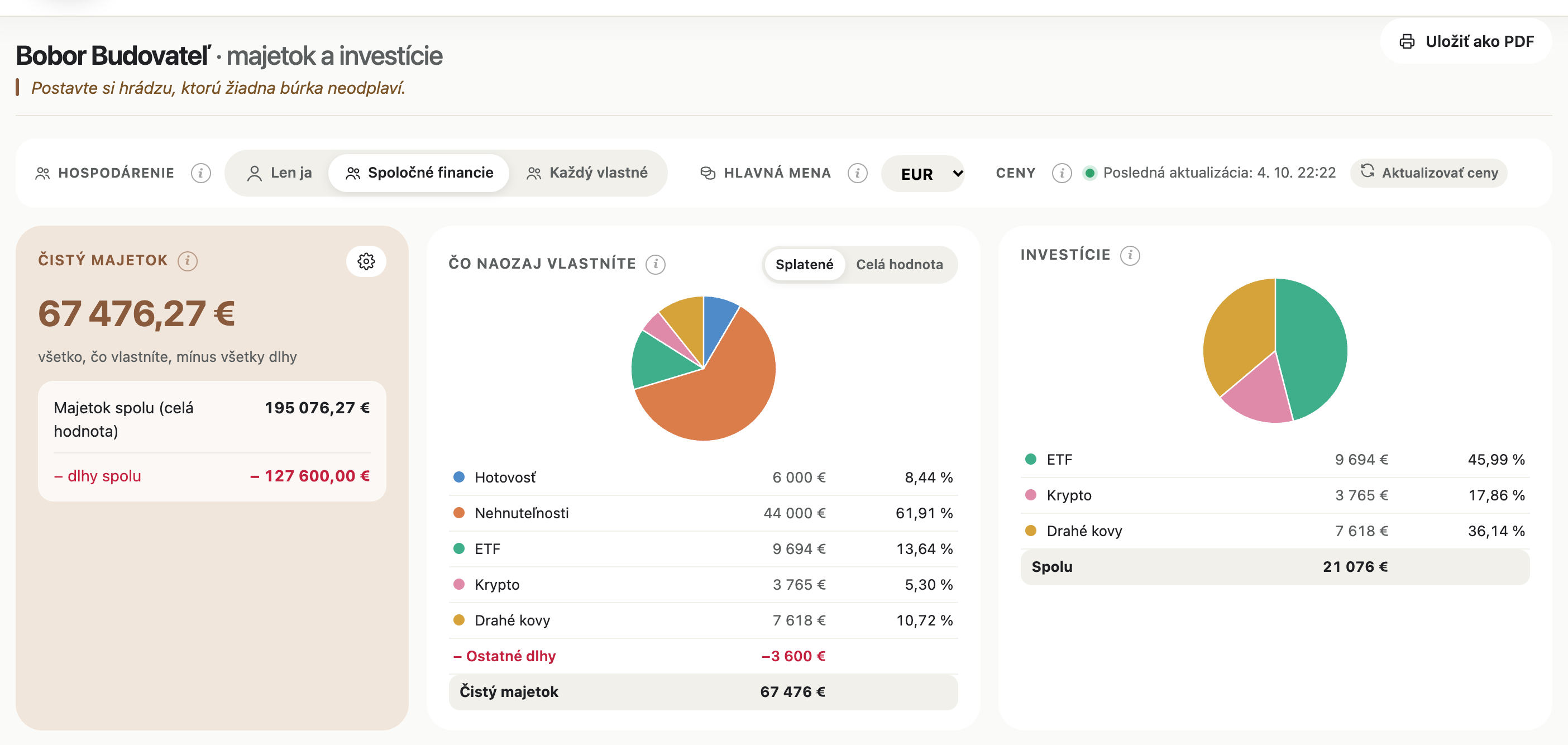Select Spoločné financie mode
The width and height of the screenshot is (1568, 745).
click(x=419, y=173)
